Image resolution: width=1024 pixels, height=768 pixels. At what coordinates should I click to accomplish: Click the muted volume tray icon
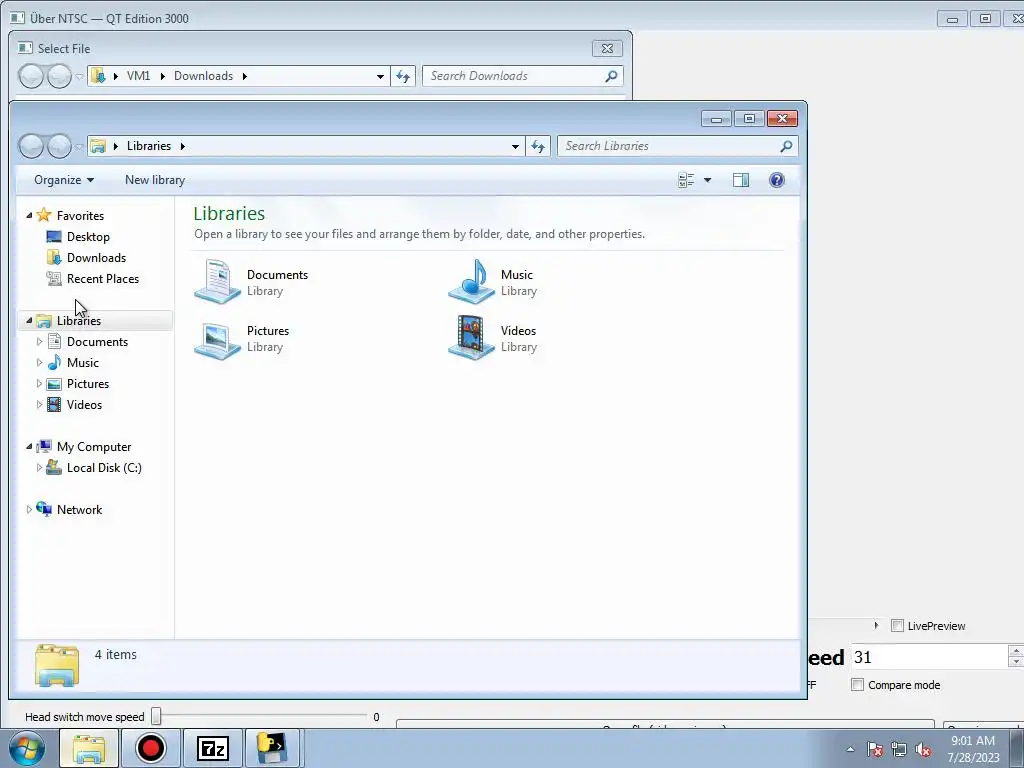point(923,749)
